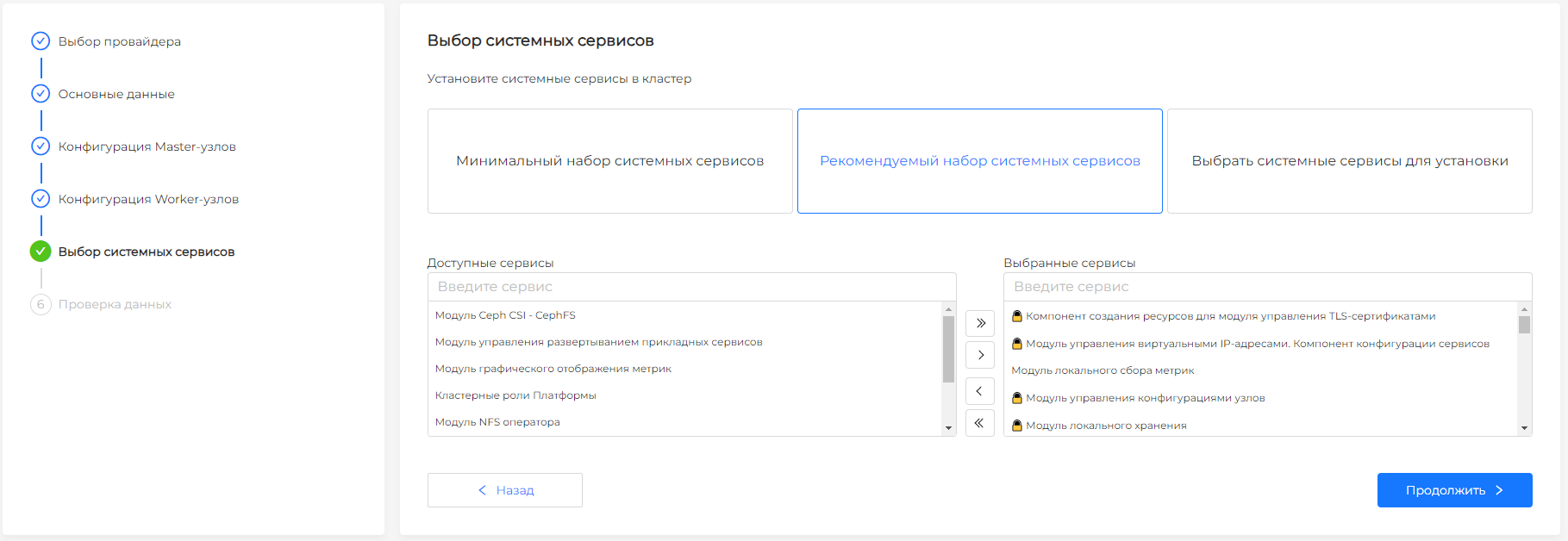1568x541 pixels.
Task: Click move selected right arrow button
Action: [980, 355]
